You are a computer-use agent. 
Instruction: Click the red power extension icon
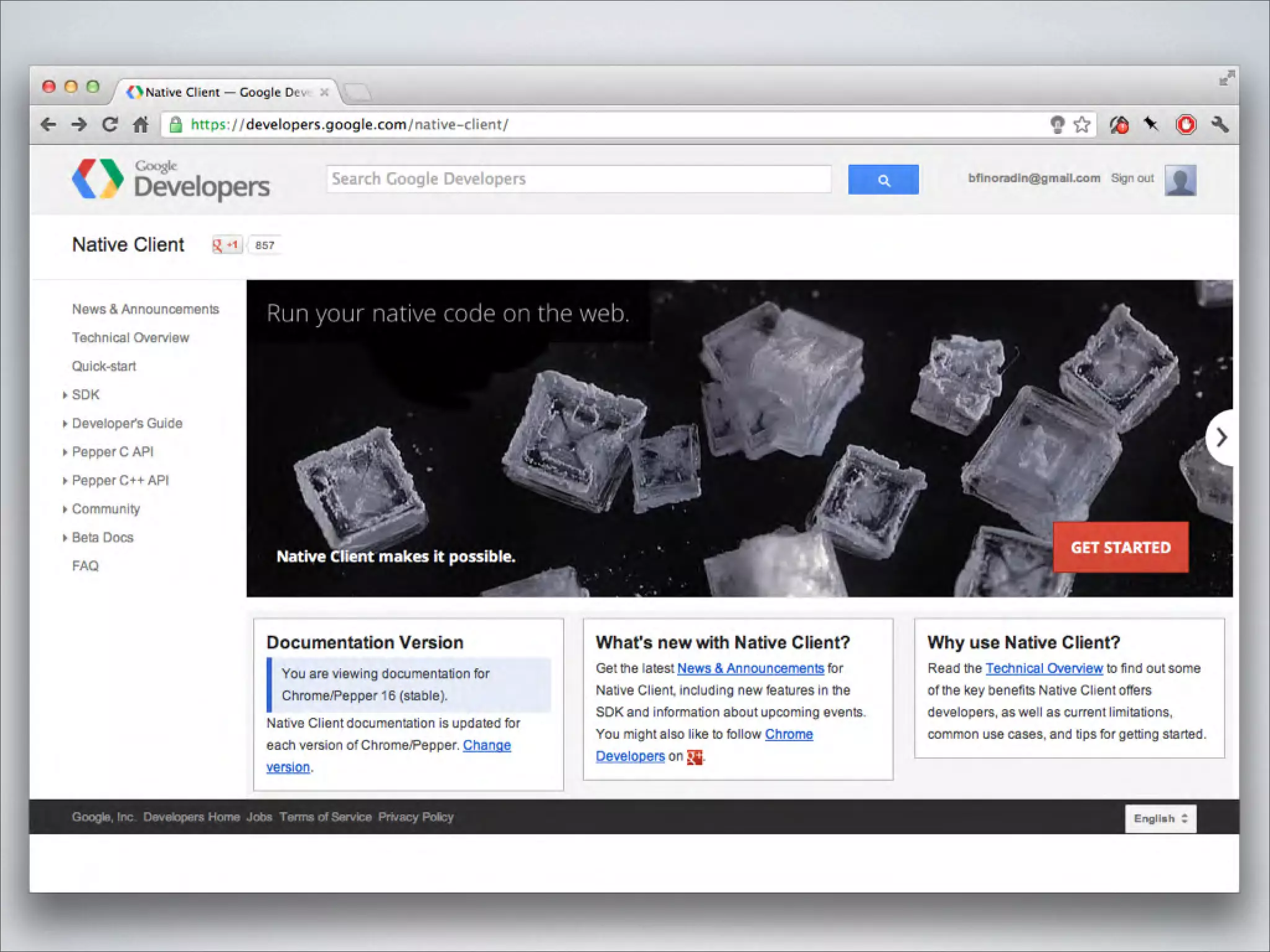[x=1186, y=125]
